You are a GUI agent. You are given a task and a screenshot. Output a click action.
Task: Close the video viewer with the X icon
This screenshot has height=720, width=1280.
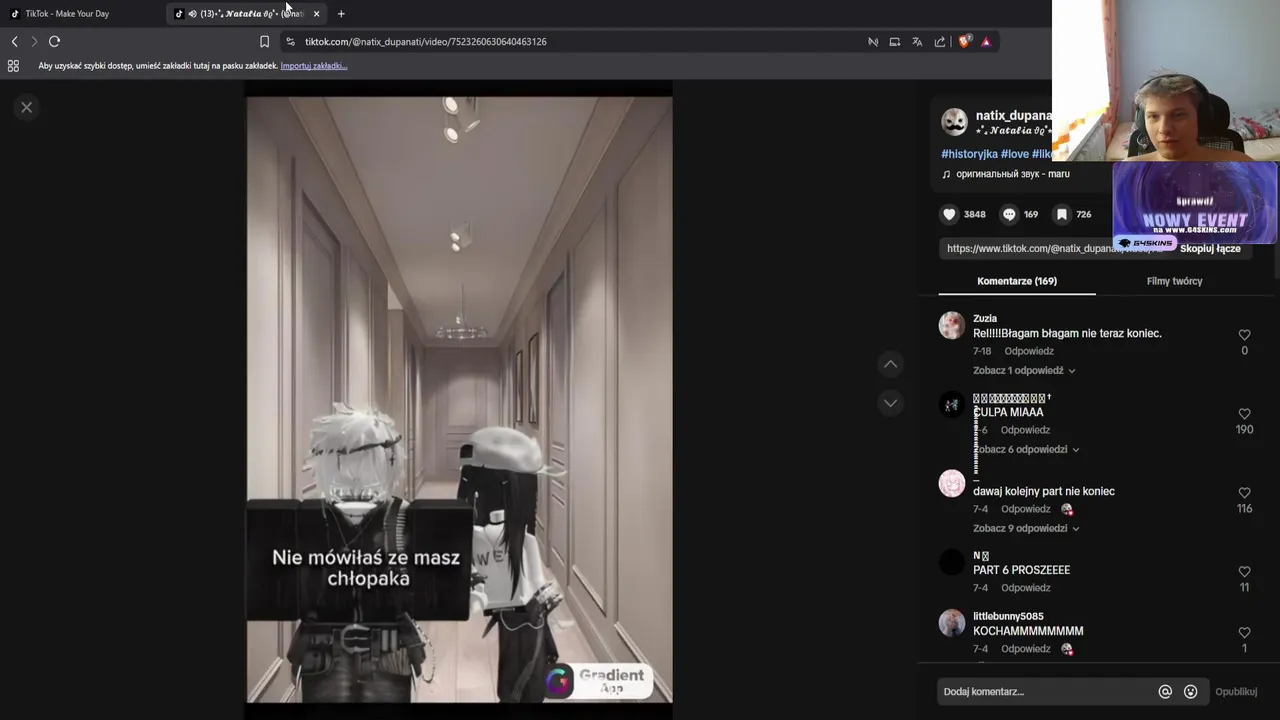pyautogui.click(x=27, y=107)
